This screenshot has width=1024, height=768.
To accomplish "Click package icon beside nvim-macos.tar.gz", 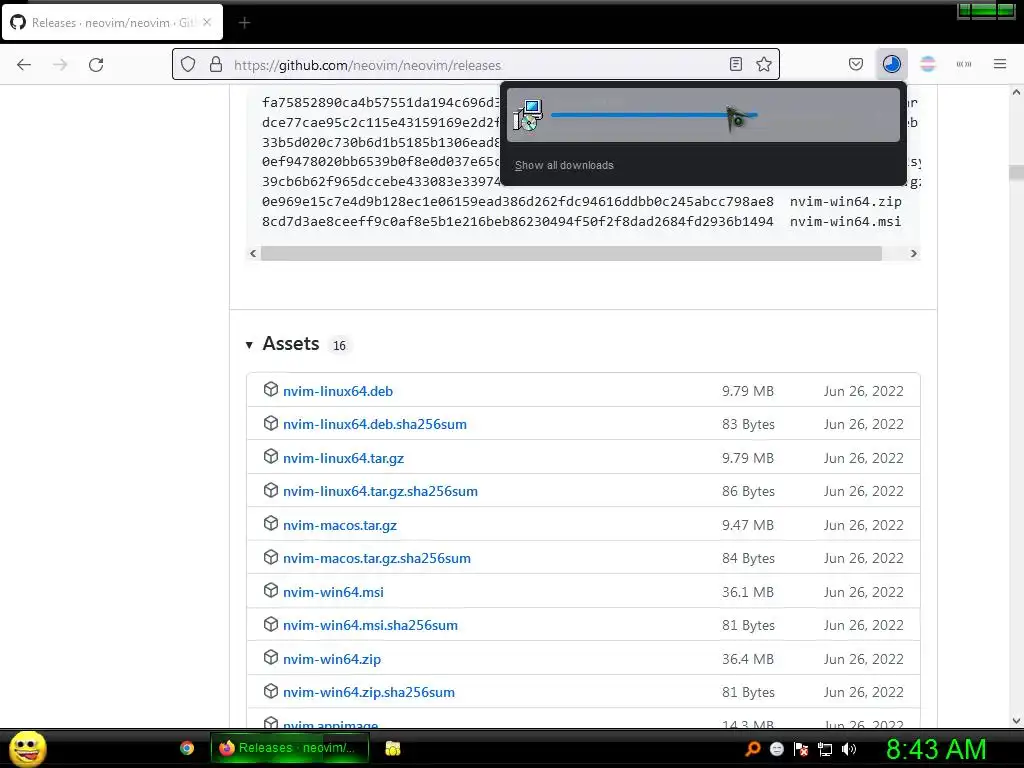I will (270, 524).
